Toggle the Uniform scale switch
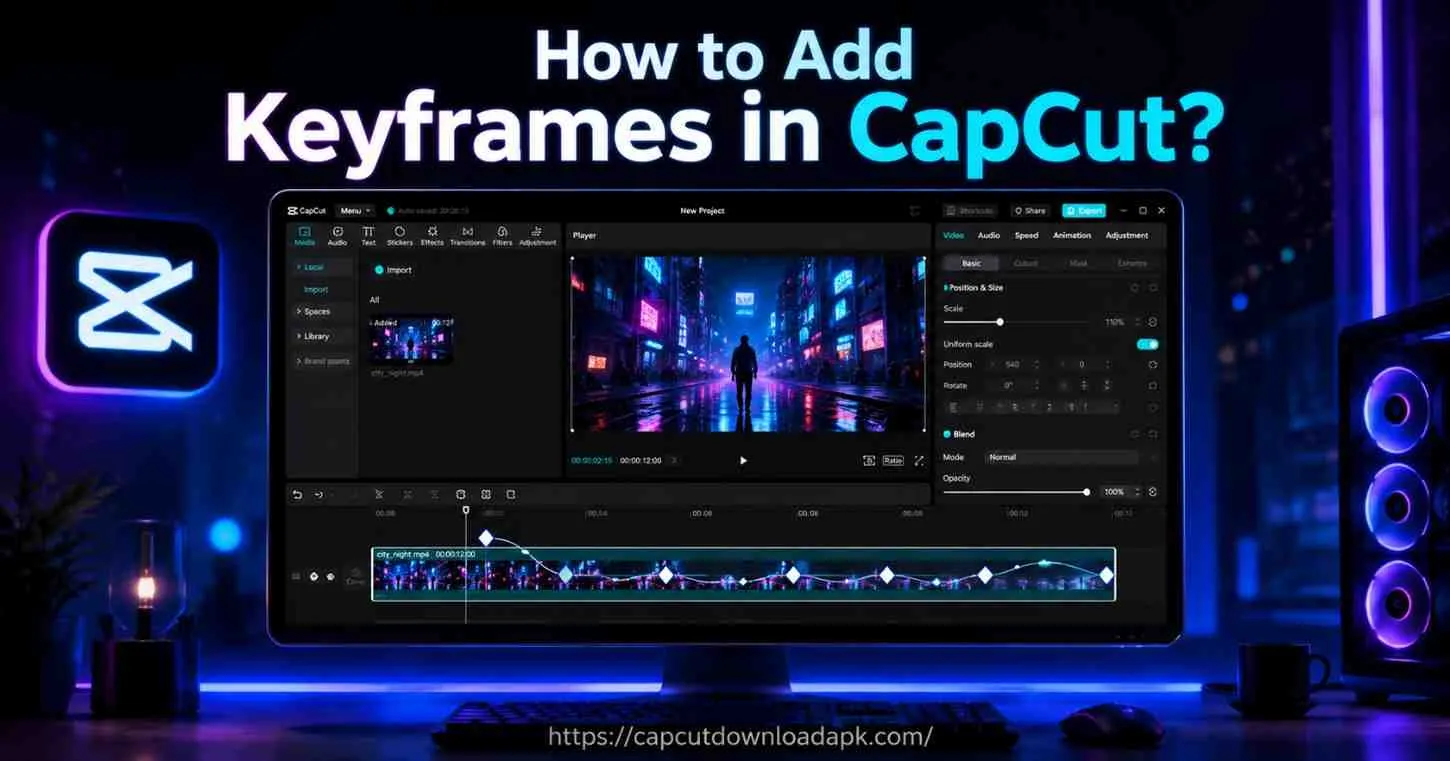Image resolution: width=1450 pixels, height=761 pixels. [x=1147, y=344]
